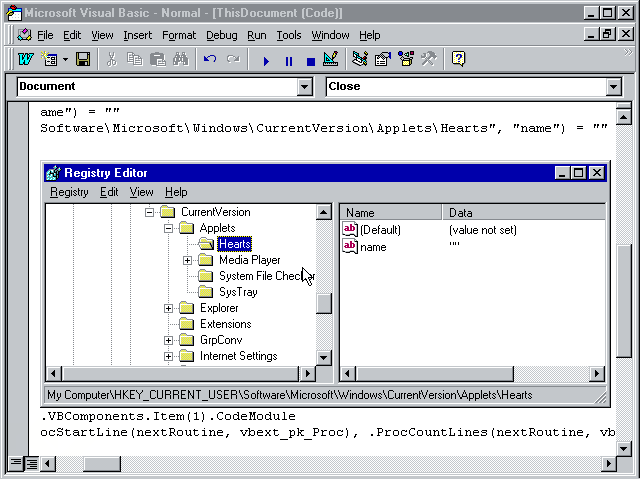640x480 pixels.
Task: Click the Redo toolbar icon
Action: pos(233,60)
